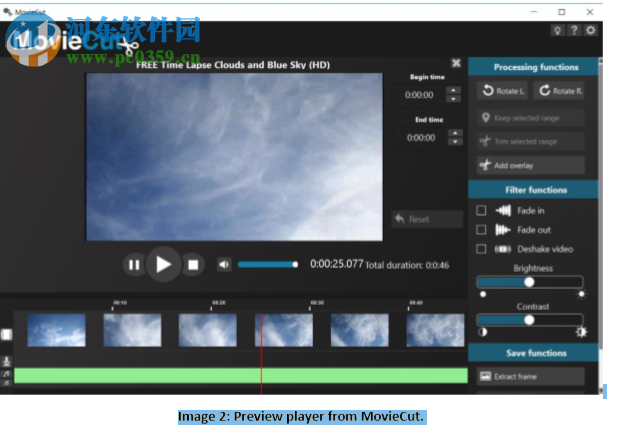This screenshot has width=620, height=431.
Task: Click the Contrast slider handle
Action: (529, 320)
